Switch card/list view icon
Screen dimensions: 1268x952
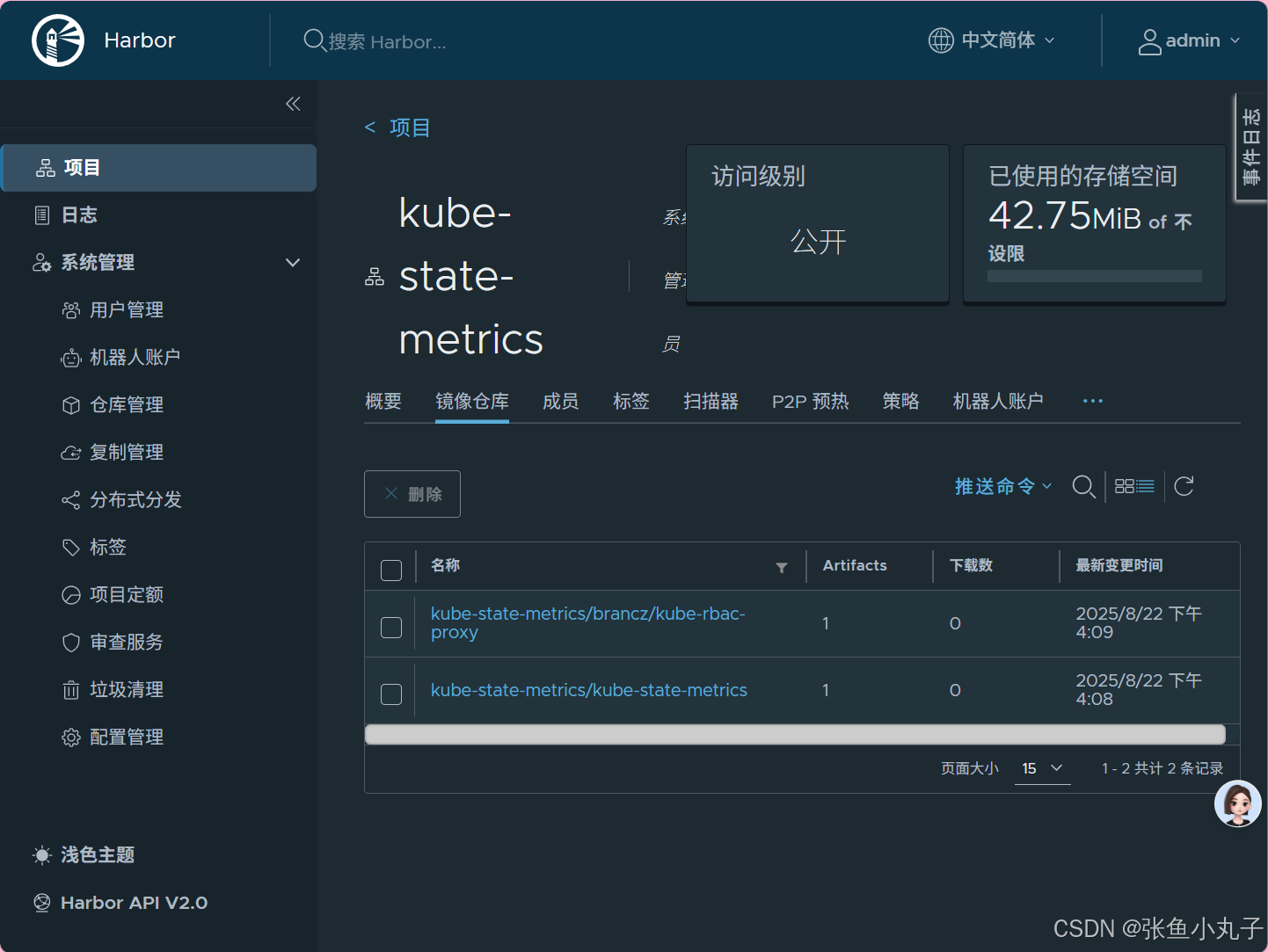(1134, 486)
